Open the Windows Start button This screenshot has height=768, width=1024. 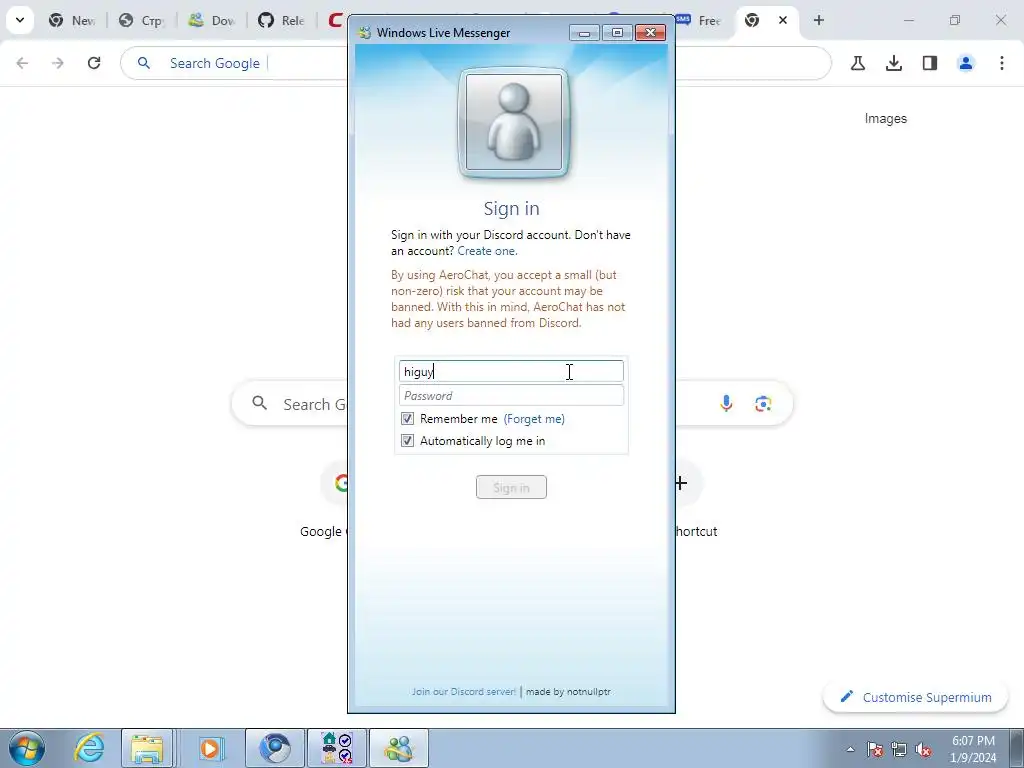pos(27,748)
